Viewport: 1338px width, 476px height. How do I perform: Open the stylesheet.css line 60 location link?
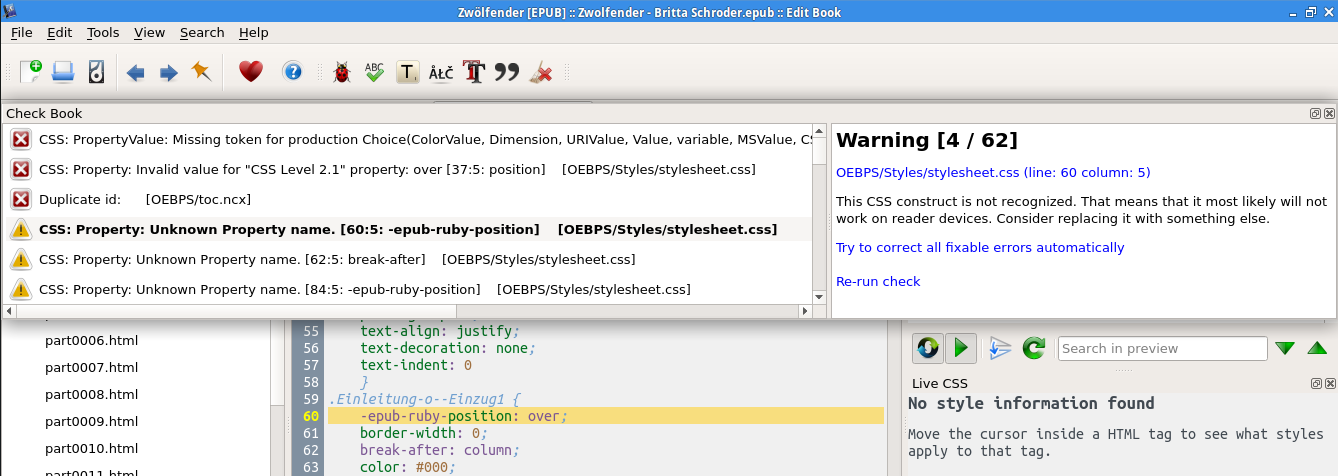[x=993, y=172]
